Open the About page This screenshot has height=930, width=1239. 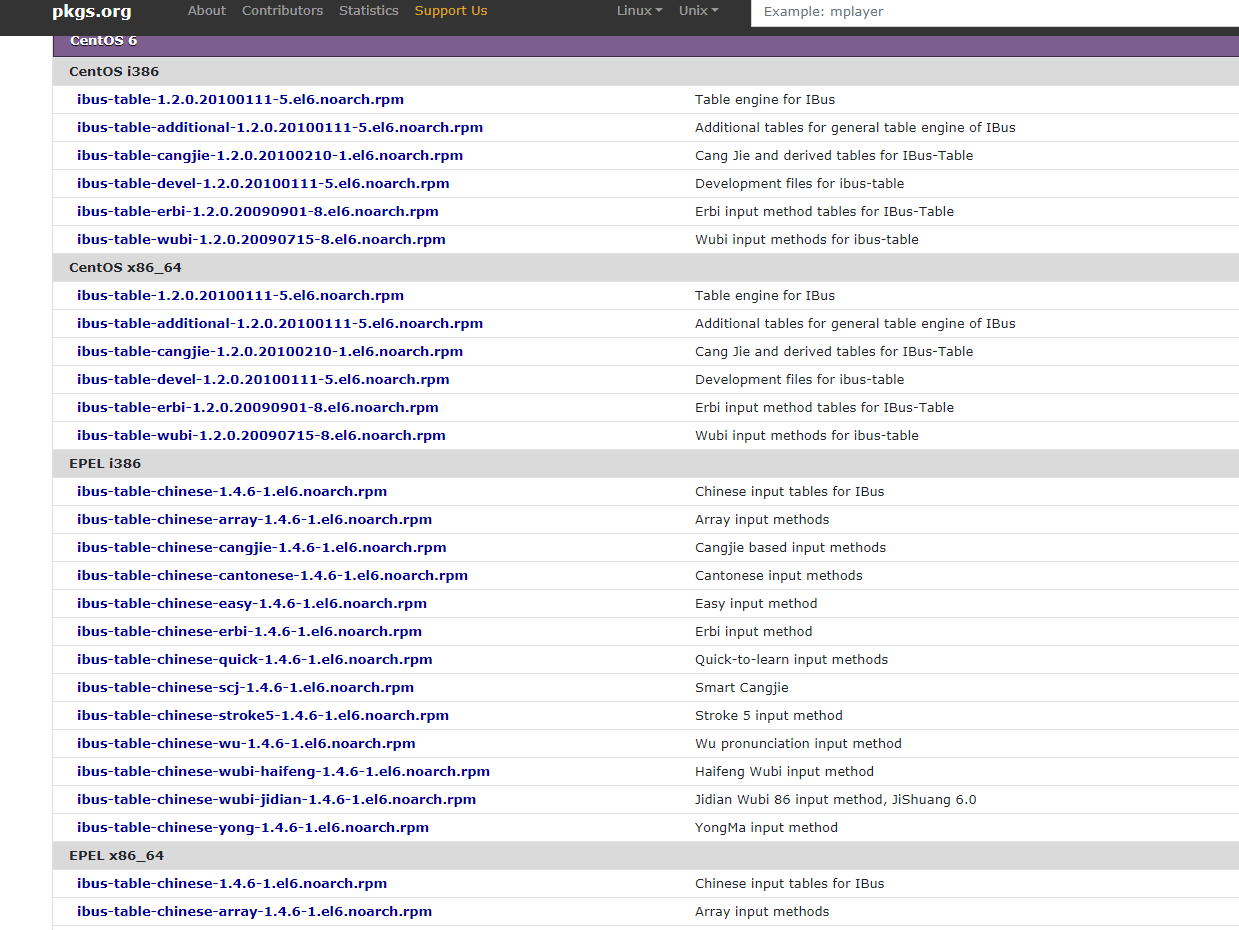[x=206, y=11]
